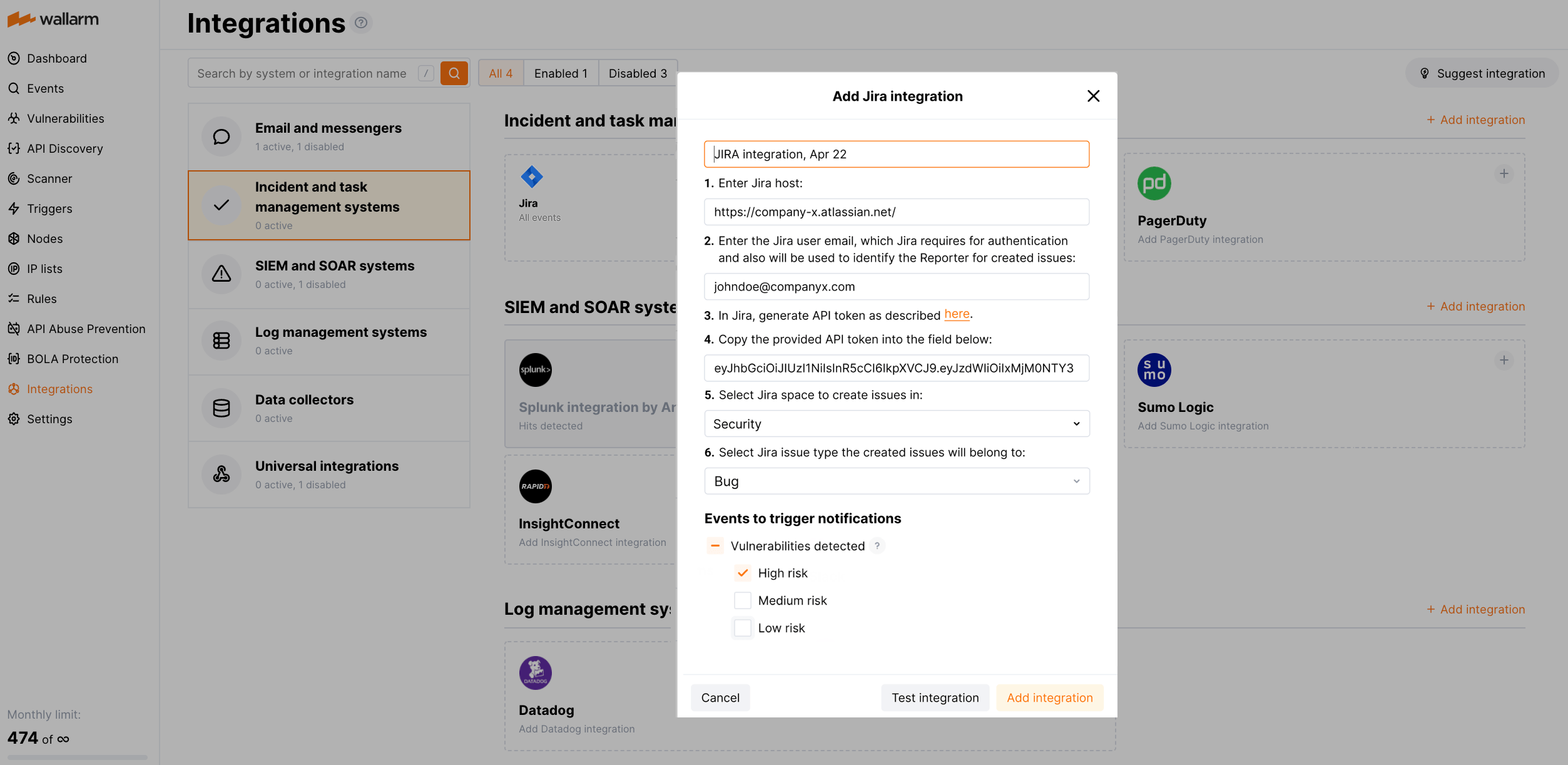The image size is (1568, 765).
Task: Open Scanner from the sidebar
Action: pos(49,178)
